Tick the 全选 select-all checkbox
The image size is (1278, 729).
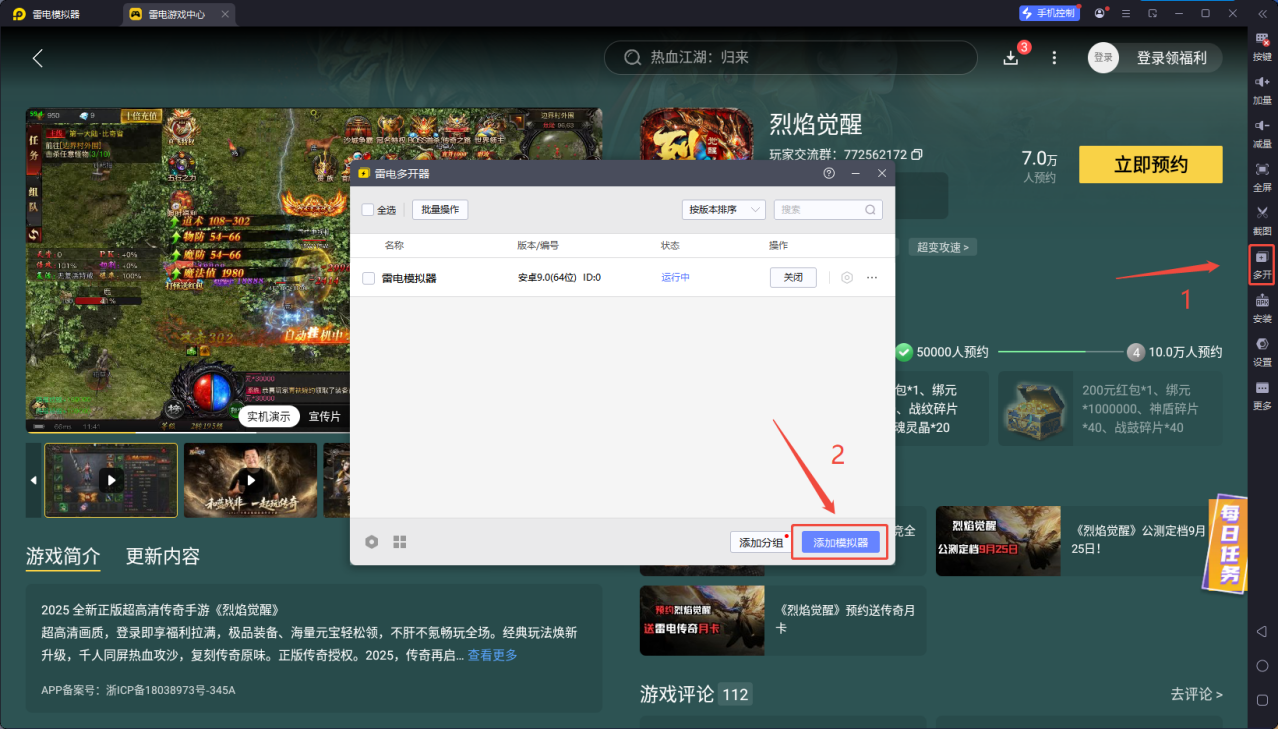368,210
